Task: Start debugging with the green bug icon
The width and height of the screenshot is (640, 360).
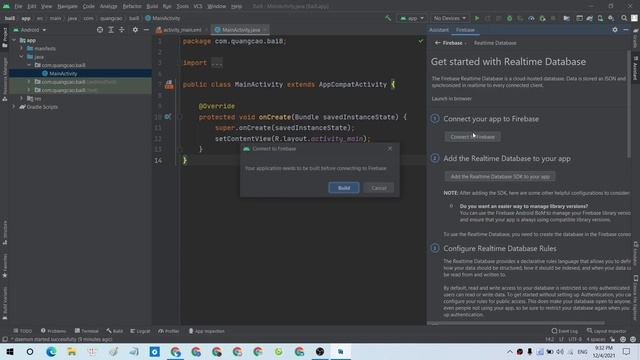Action: pyautogui.click(x=509, y=18)
